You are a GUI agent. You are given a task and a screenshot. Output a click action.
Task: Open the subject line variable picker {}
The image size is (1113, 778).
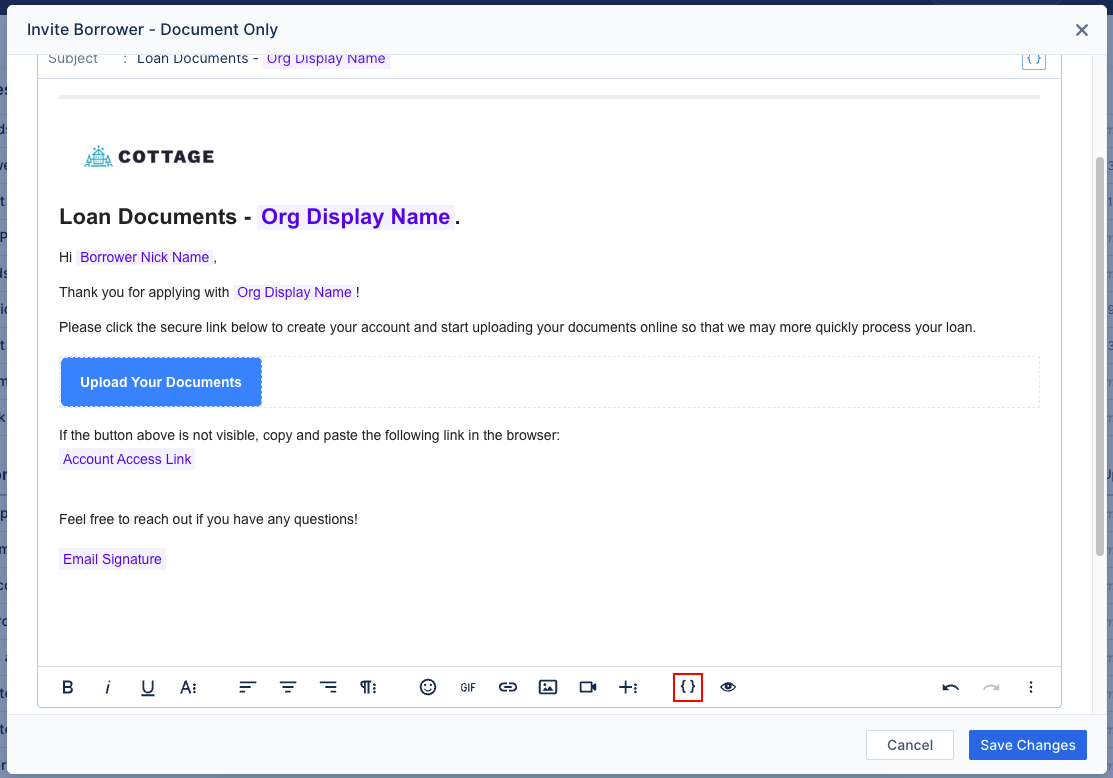click(x=1034, y=59)
